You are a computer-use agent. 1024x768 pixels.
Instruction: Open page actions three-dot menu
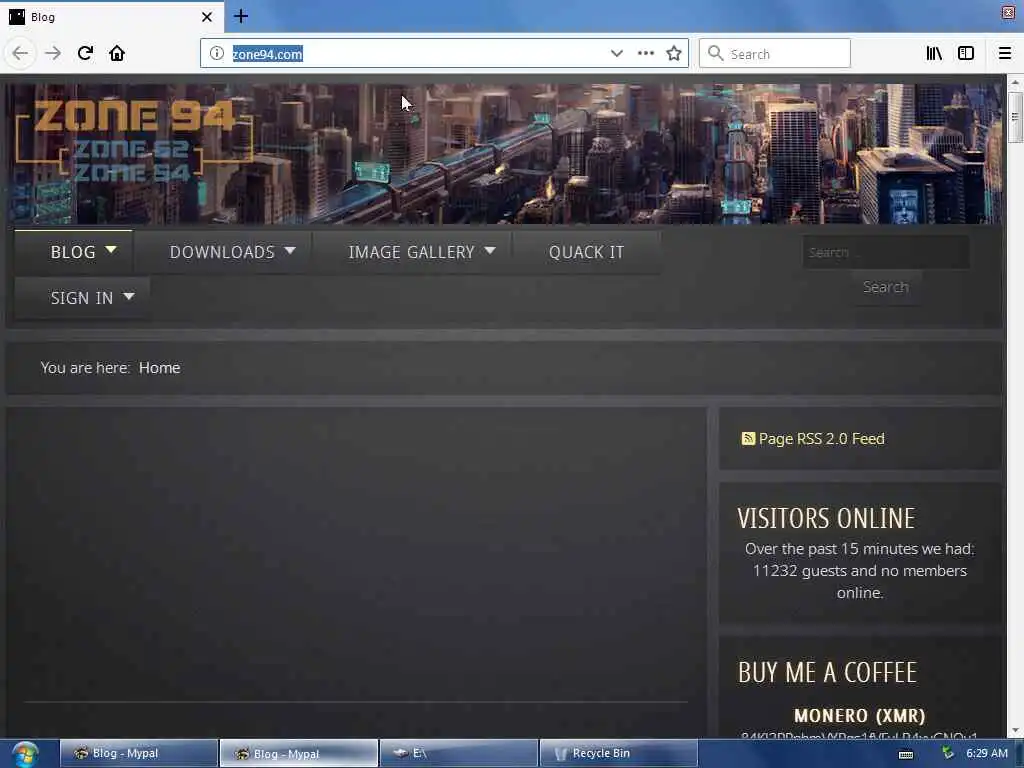coord(646,54)
